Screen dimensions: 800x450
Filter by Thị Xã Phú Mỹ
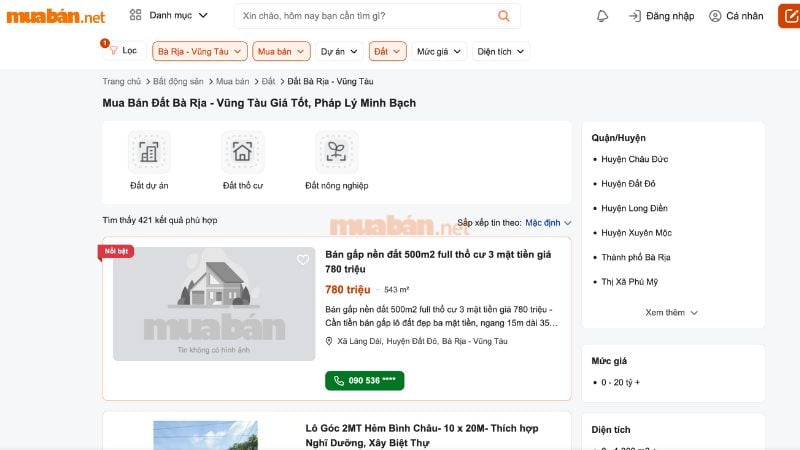tap(630, 282)
